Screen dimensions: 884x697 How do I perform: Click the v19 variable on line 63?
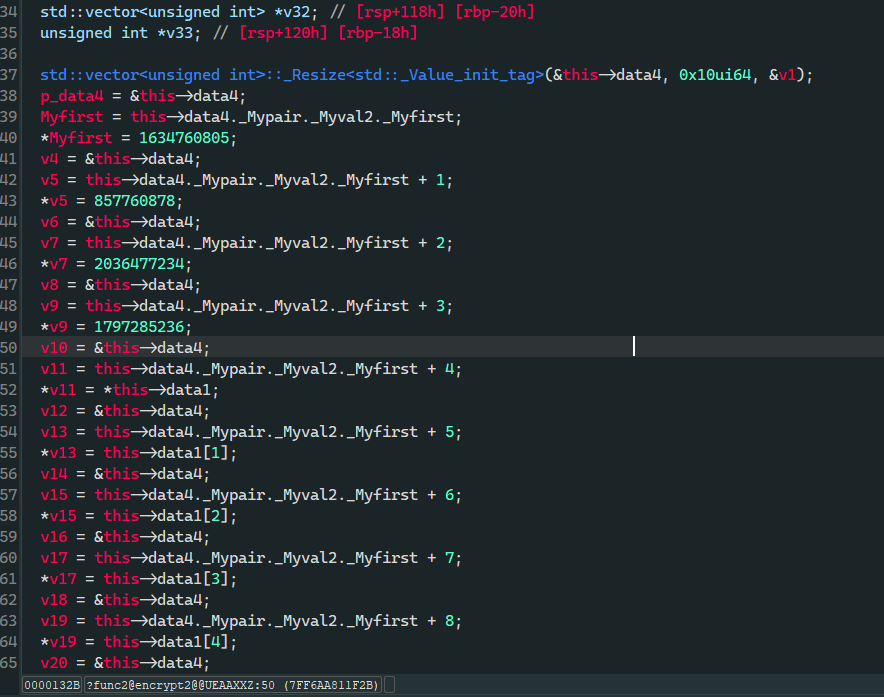(x=53, y=621)
